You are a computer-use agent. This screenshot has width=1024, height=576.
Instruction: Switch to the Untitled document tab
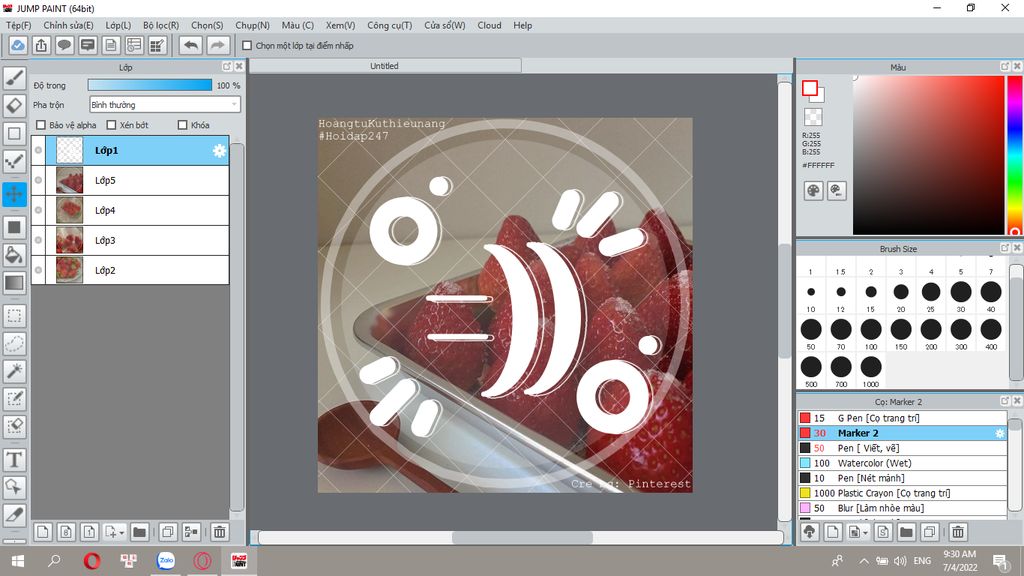(x=385, y=66)
